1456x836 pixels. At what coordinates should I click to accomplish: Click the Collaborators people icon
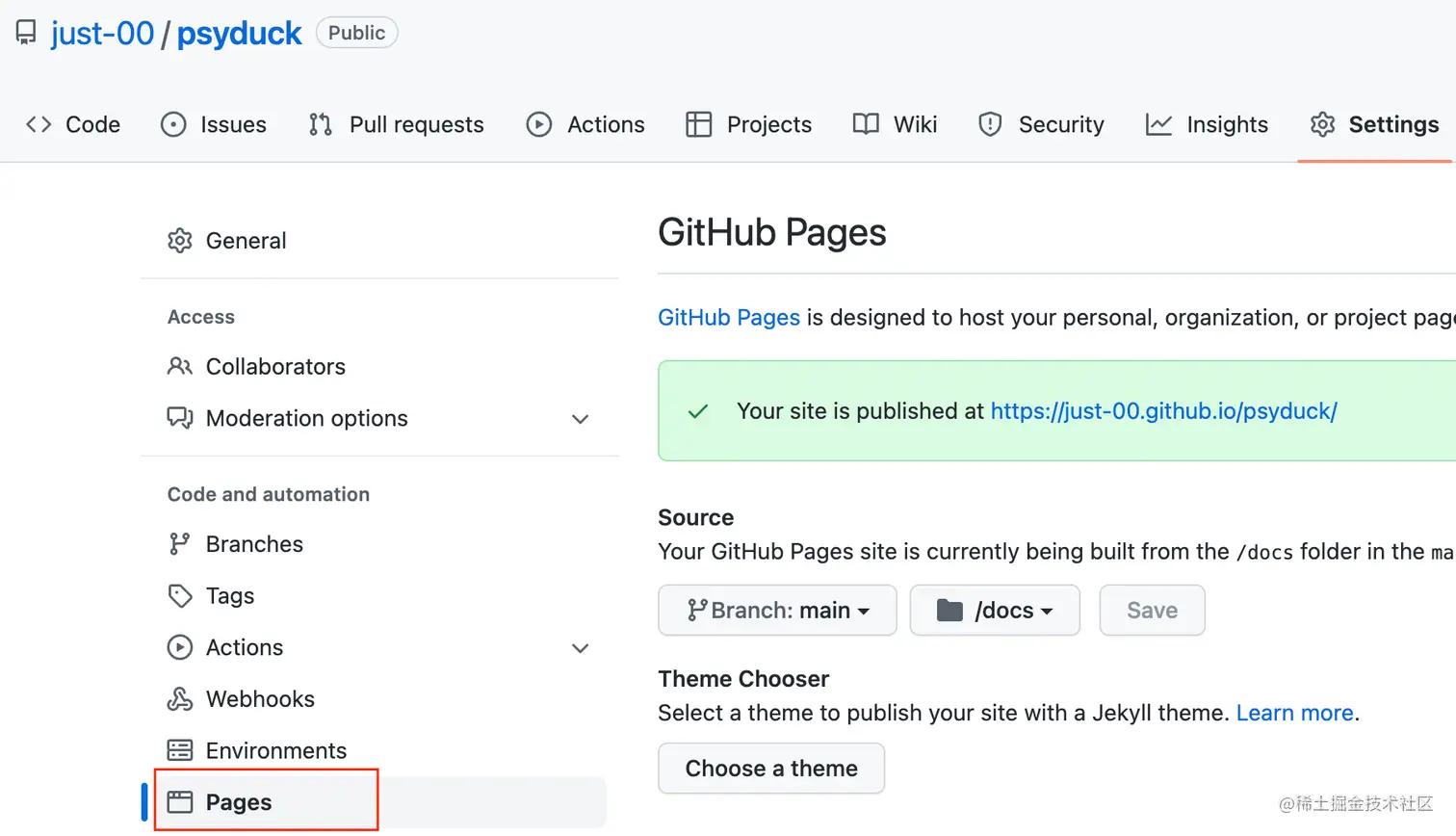(x=179, y=367)
